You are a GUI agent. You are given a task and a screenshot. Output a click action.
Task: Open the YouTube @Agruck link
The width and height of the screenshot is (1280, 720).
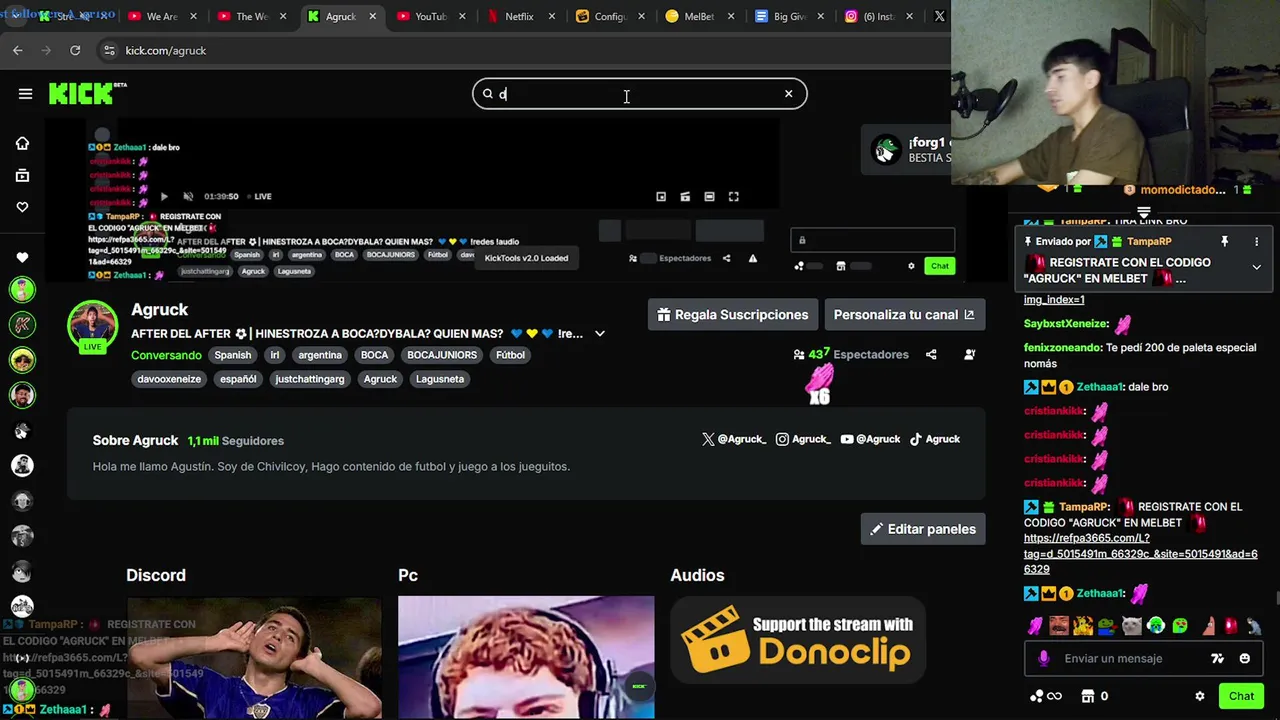[x=870, y=439]
